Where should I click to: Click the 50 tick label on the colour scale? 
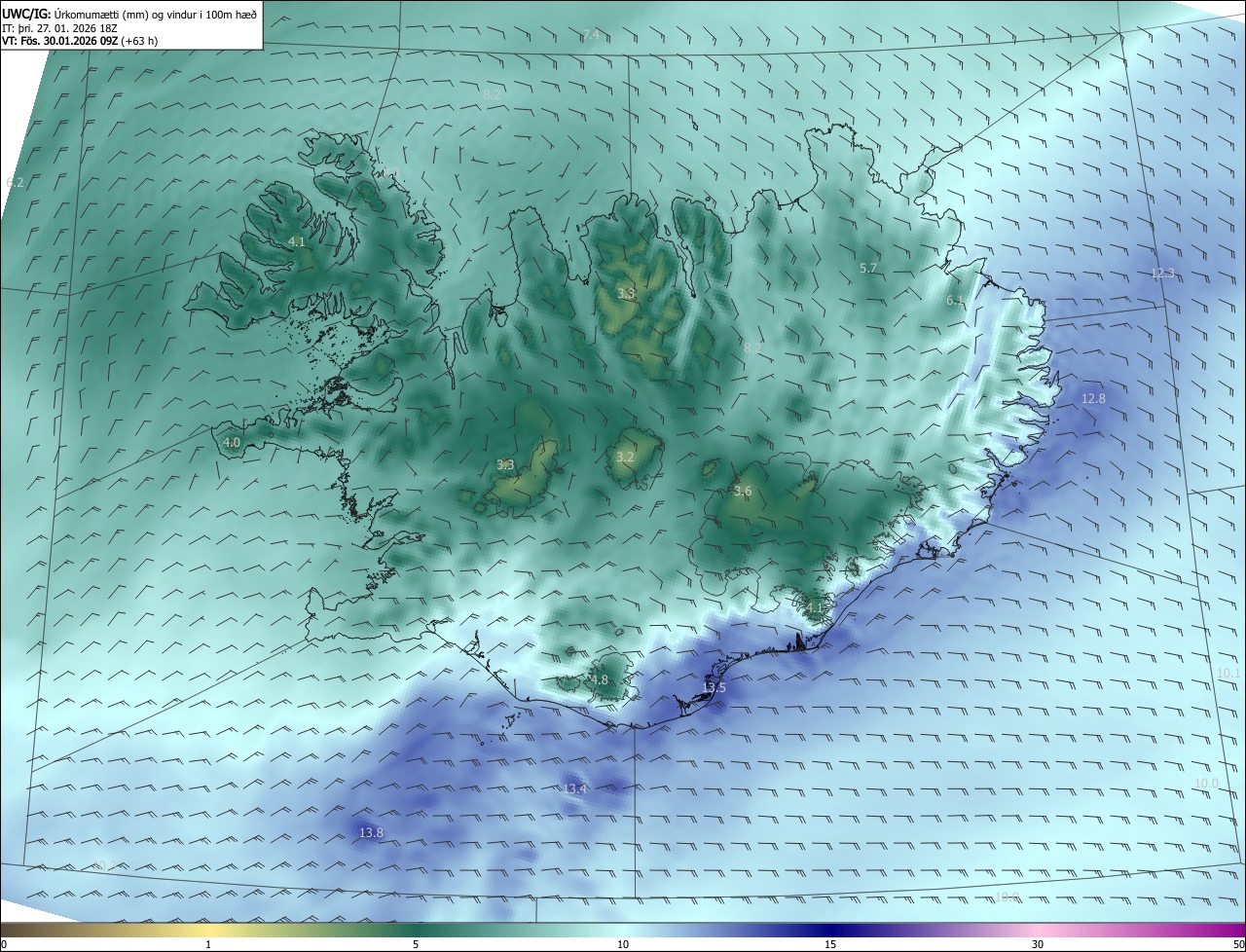pyautogui.click(x=1238, y=944)
